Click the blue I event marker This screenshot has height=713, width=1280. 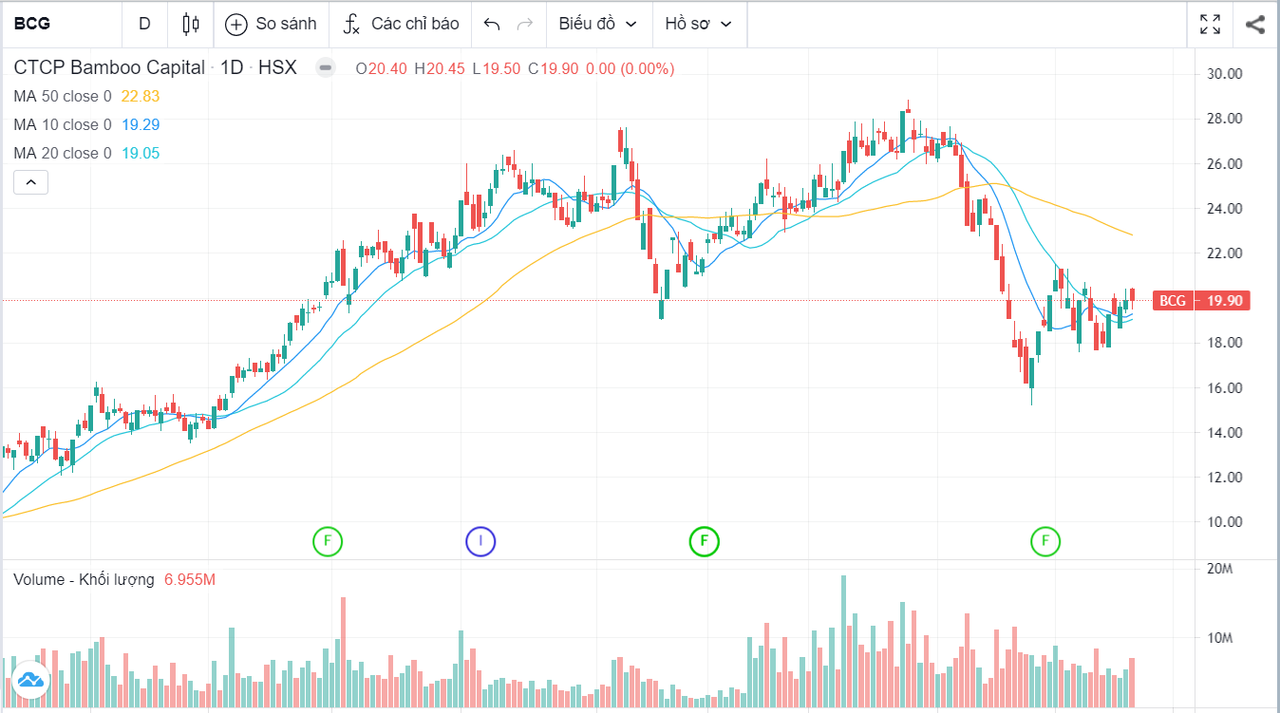point(481,542)
